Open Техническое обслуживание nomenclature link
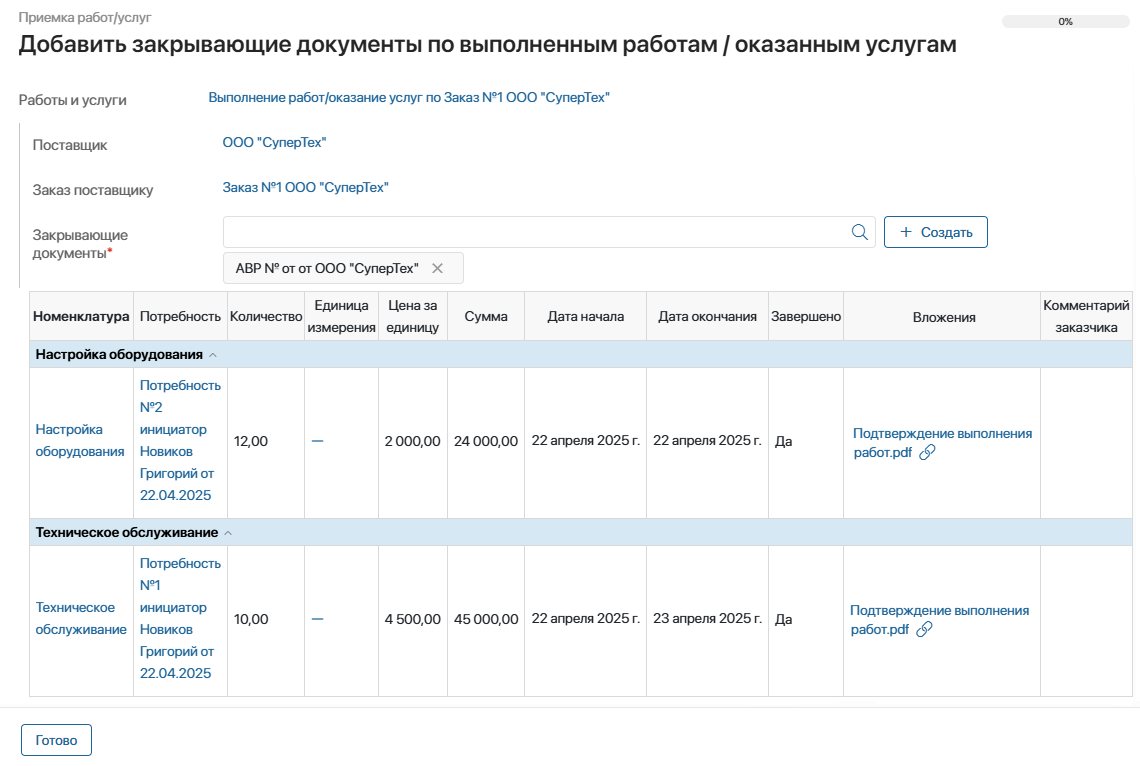Screen dimensions: 1140x766 coord(81,618)
